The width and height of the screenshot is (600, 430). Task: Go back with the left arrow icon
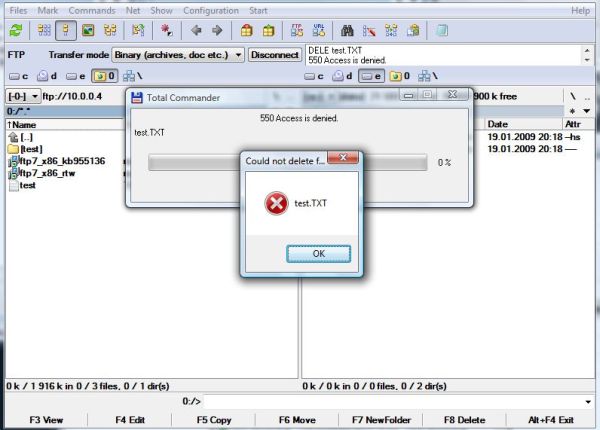click(196, 30)
